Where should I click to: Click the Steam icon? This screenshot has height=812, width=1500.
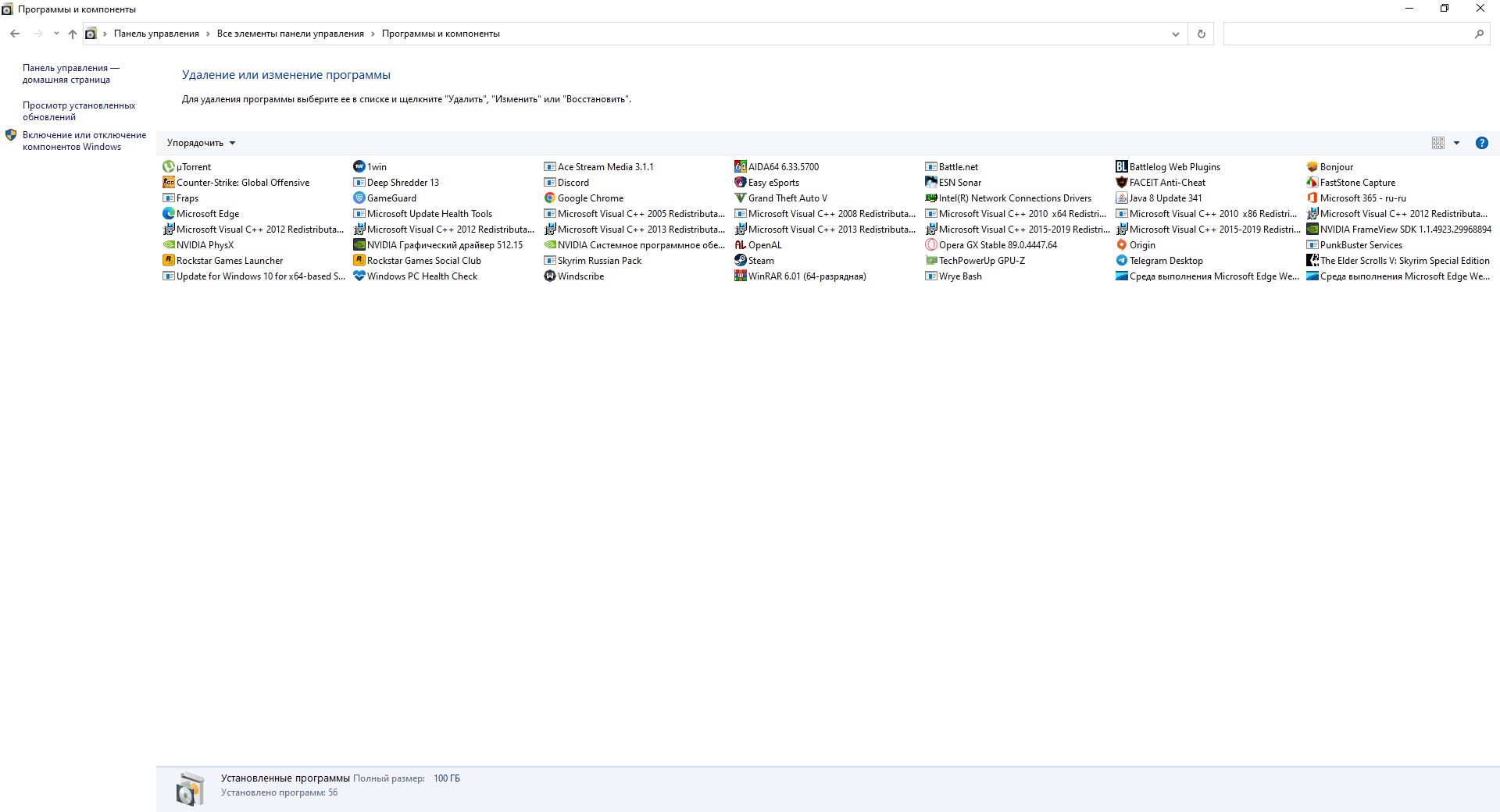tap(740, 261)
